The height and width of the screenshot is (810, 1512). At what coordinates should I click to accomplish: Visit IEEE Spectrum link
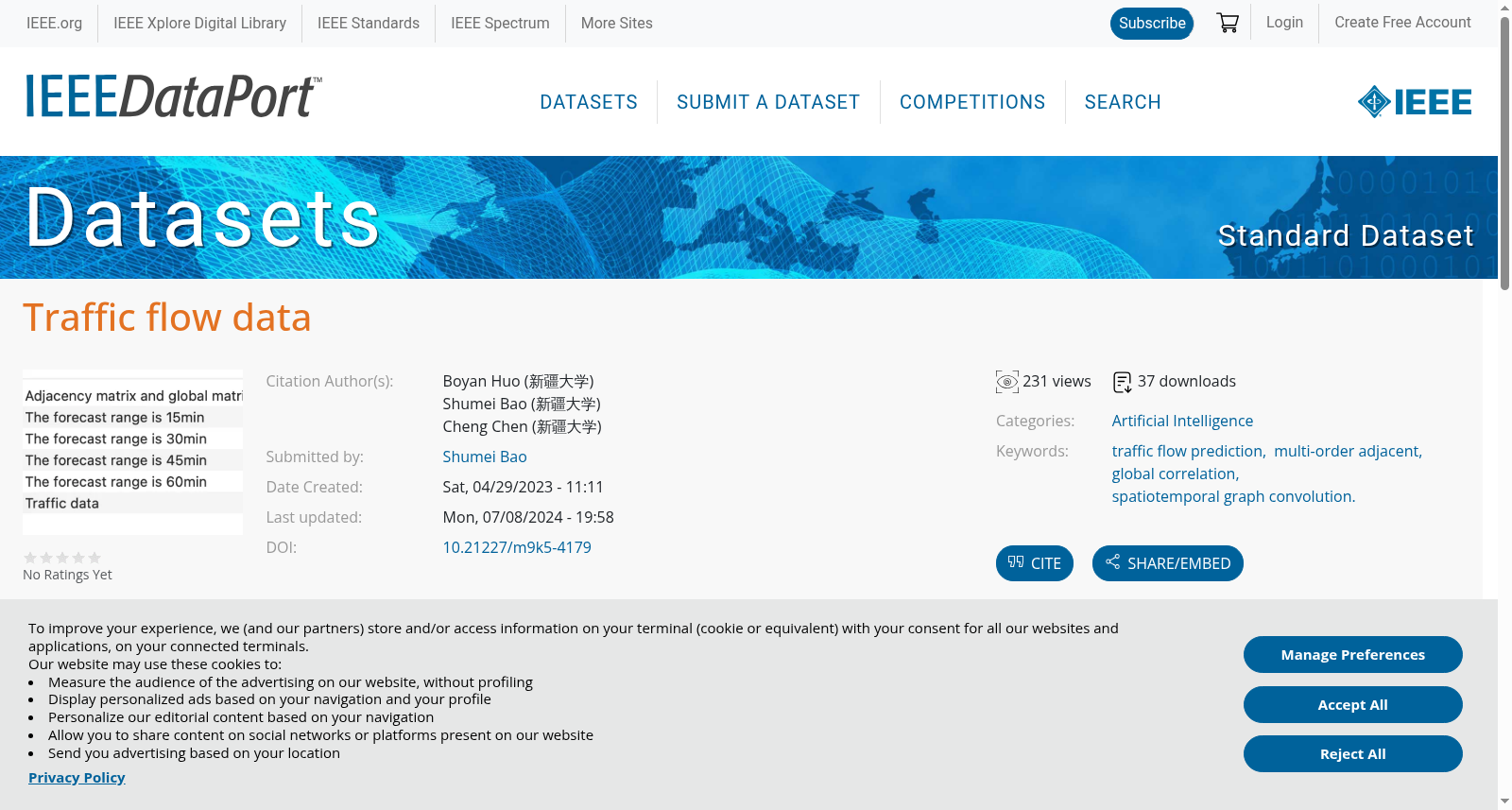pos(500,24)
